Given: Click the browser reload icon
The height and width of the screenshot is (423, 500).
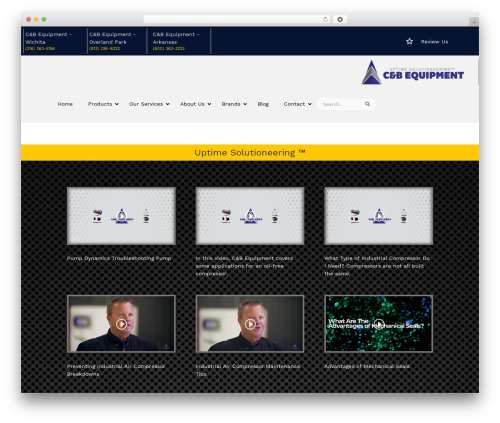Looking at the screenshot, I should point(325,19).
